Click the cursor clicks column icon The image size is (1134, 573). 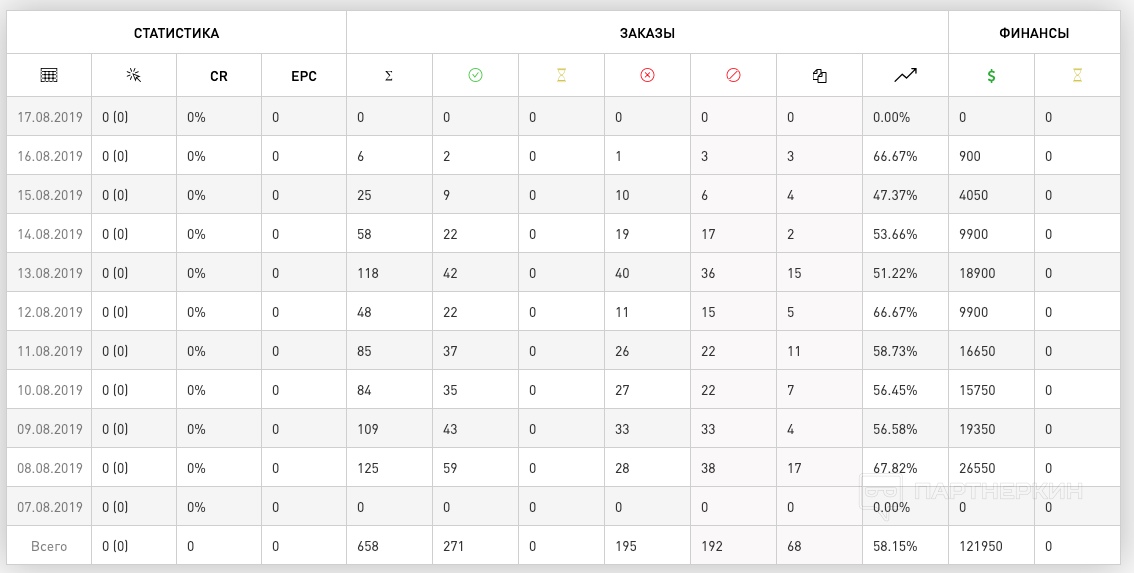click(x=134, y=75)
